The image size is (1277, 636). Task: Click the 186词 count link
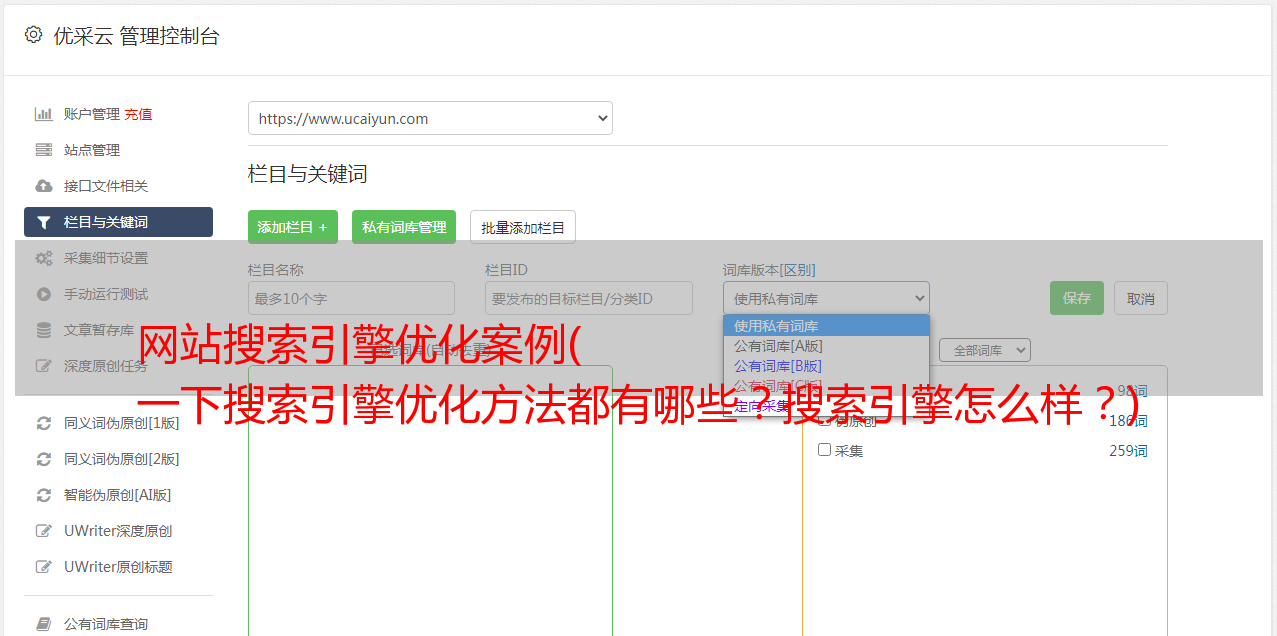tap(1128, 421)
